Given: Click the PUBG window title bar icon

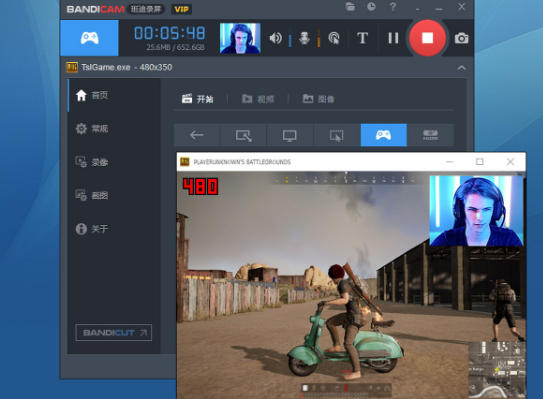Looking at the screenshot, I should tap(185, 162).
